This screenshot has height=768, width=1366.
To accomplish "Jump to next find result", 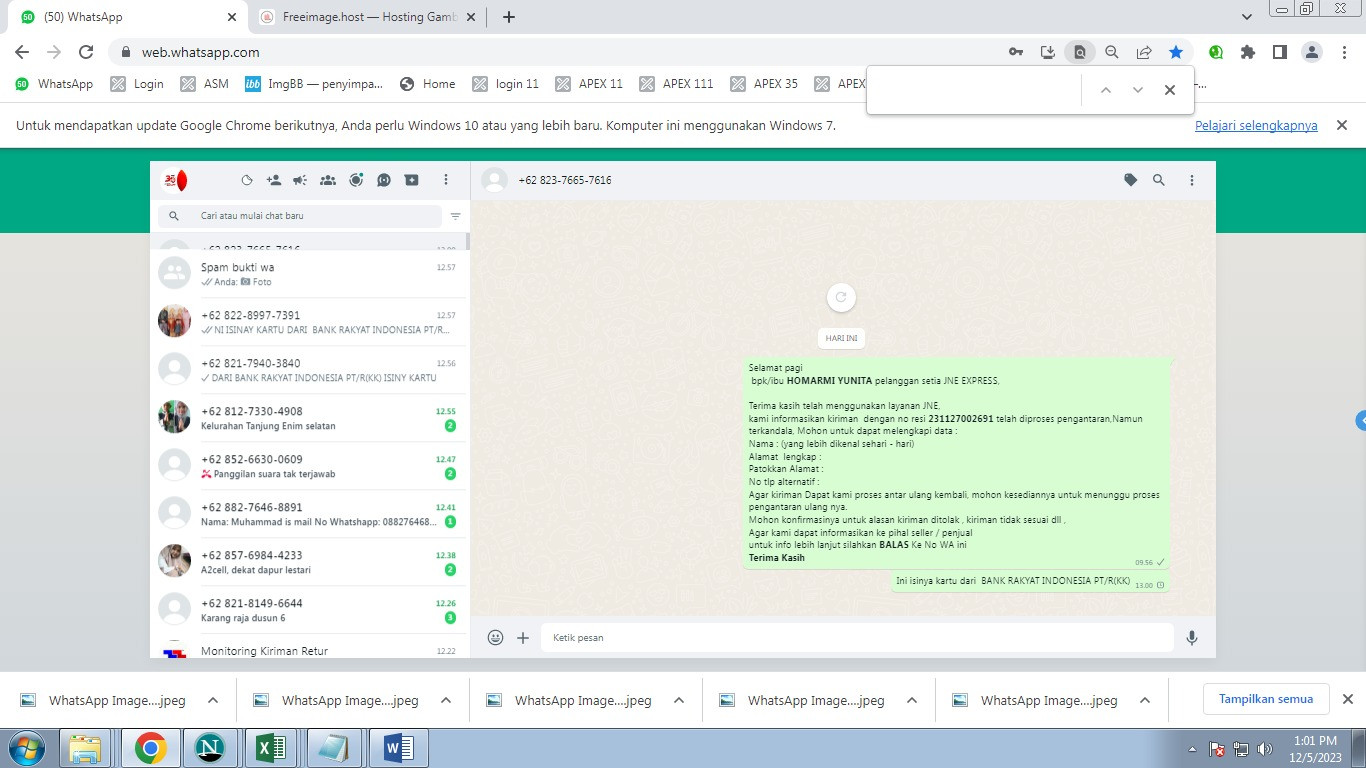I will tap(1138, 90).
